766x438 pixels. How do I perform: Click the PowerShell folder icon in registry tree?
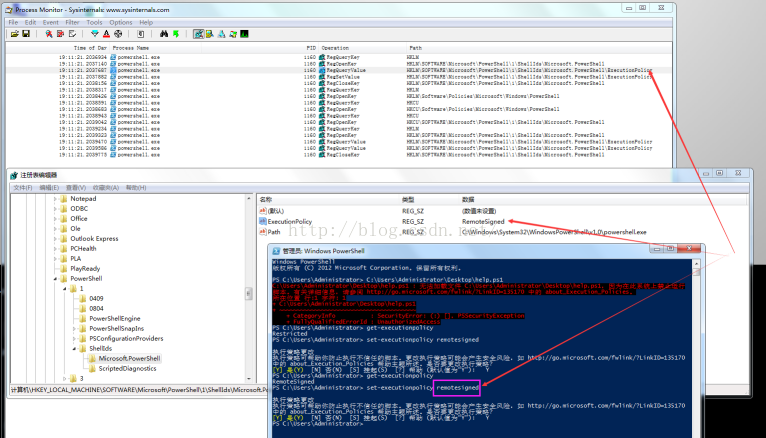tap(64, 278)
